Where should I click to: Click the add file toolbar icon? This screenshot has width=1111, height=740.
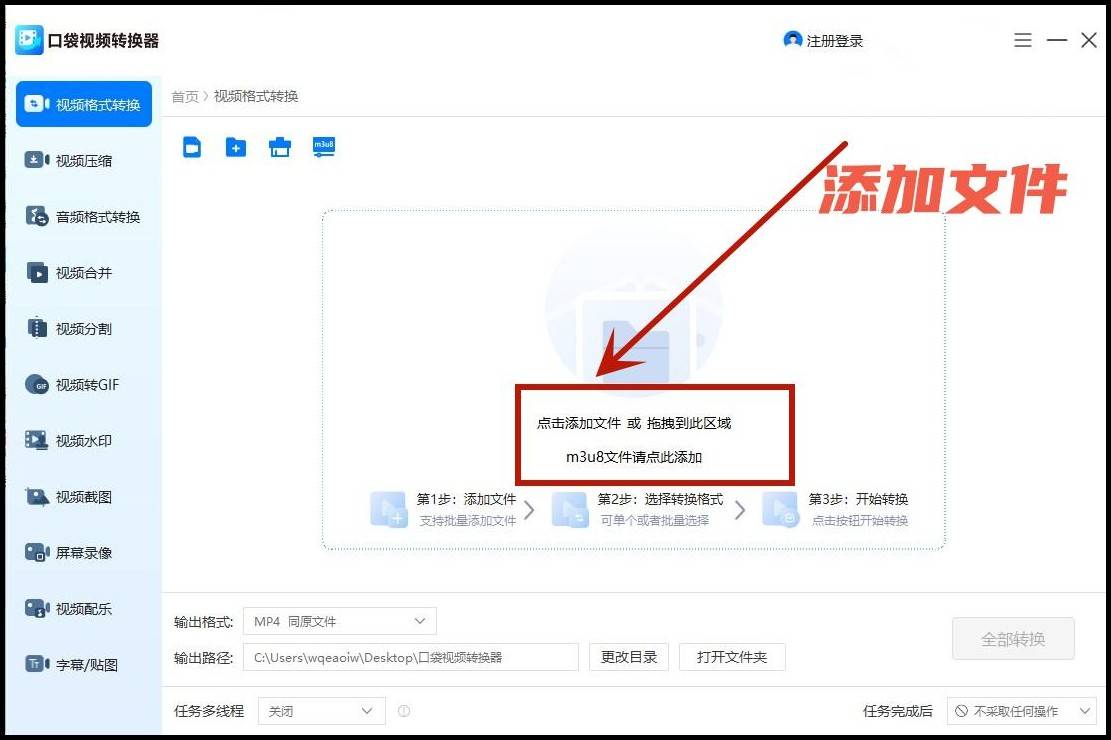click(x=192, y=147)
